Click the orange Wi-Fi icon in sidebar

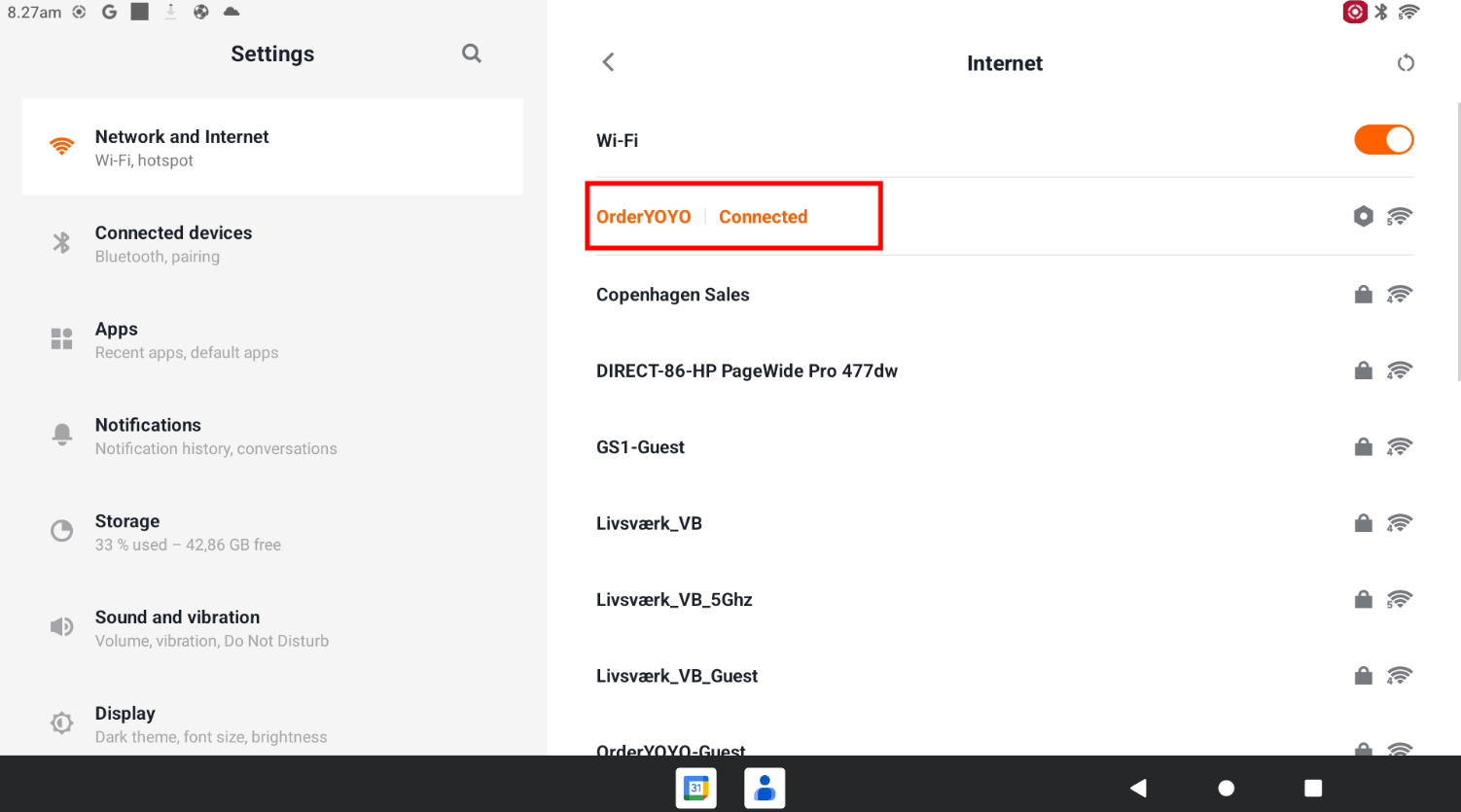(62, 147)
